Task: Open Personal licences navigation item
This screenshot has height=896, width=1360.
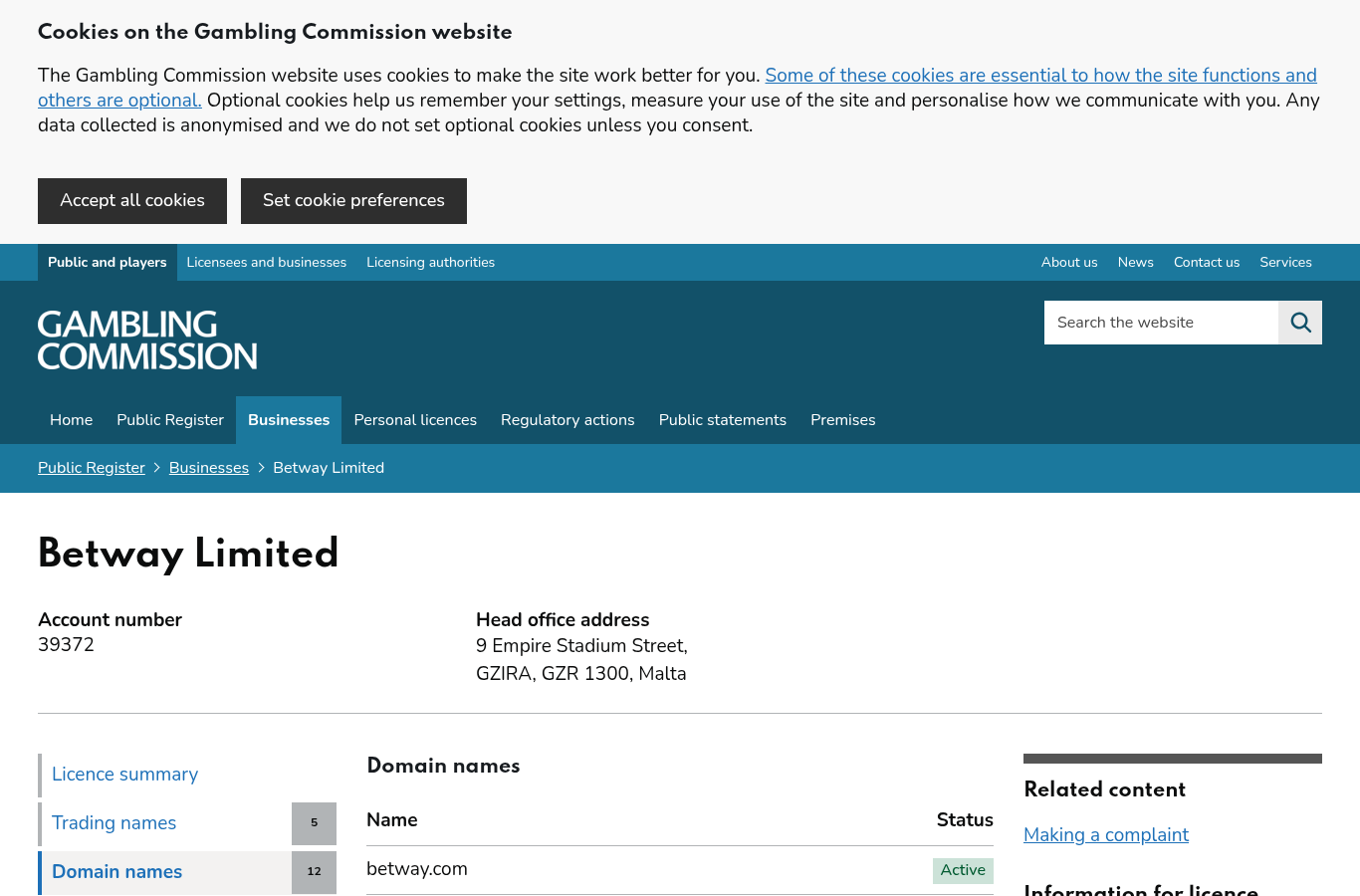Action: click(415, 420)
